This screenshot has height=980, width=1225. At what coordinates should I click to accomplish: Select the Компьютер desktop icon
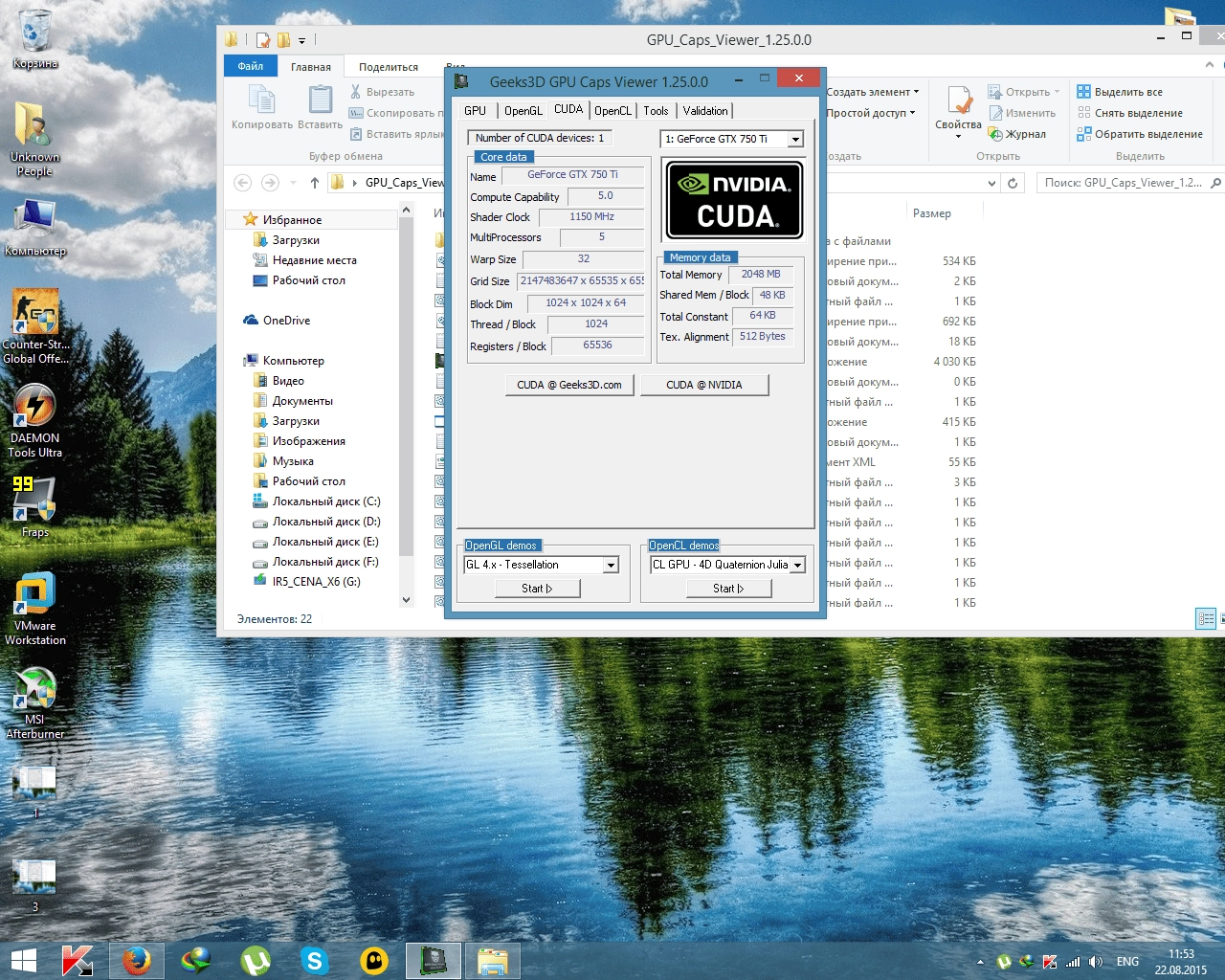point(35,228)
